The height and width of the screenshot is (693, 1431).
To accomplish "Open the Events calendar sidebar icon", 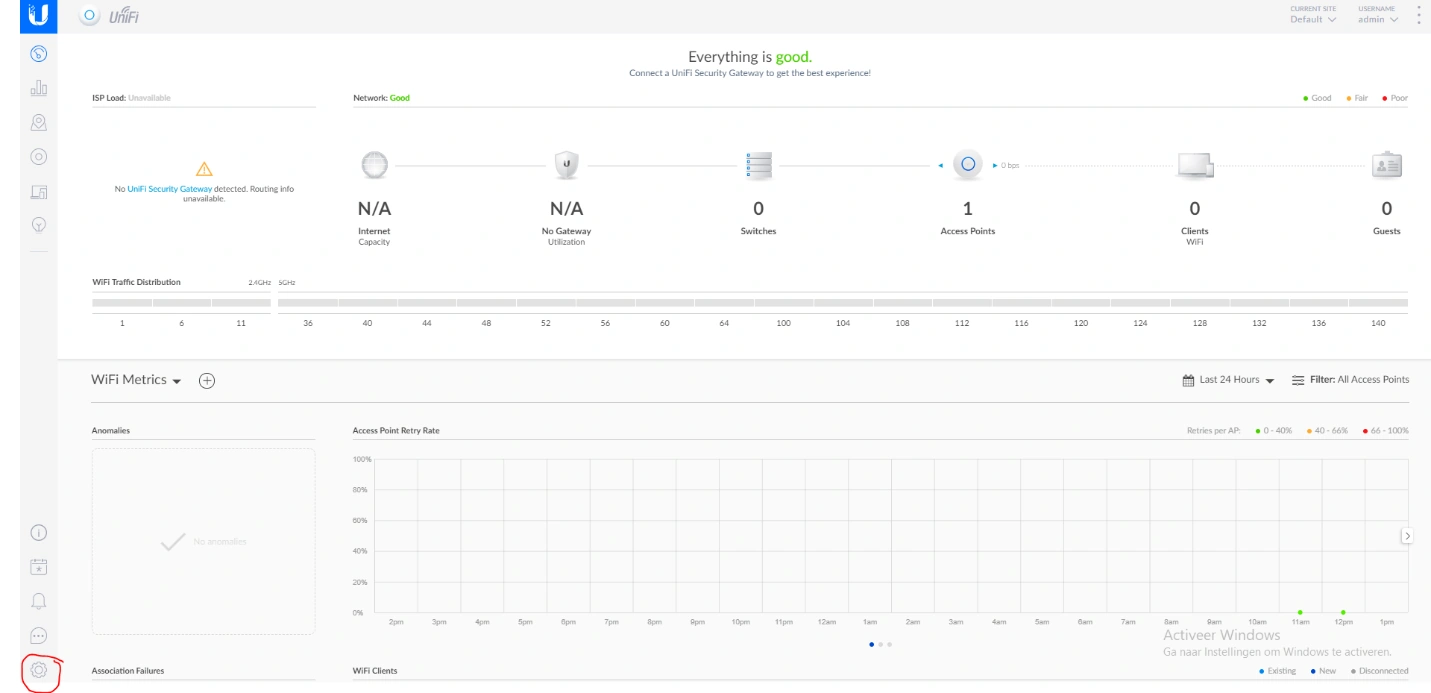I will point(39,567).
